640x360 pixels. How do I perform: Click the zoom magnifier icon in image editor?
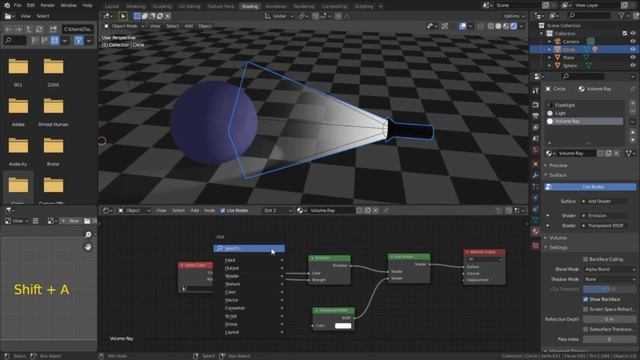88,234
